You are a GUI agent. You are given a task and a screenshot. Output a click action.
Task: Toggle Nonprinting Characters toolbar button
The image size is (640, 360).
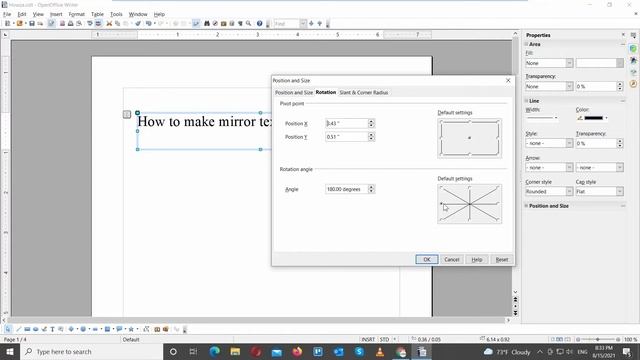[240, 24]
